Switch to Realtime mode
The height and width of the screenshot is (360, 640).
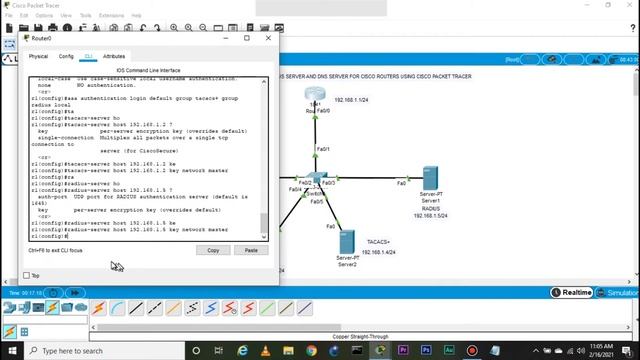[x=571, y=293]
